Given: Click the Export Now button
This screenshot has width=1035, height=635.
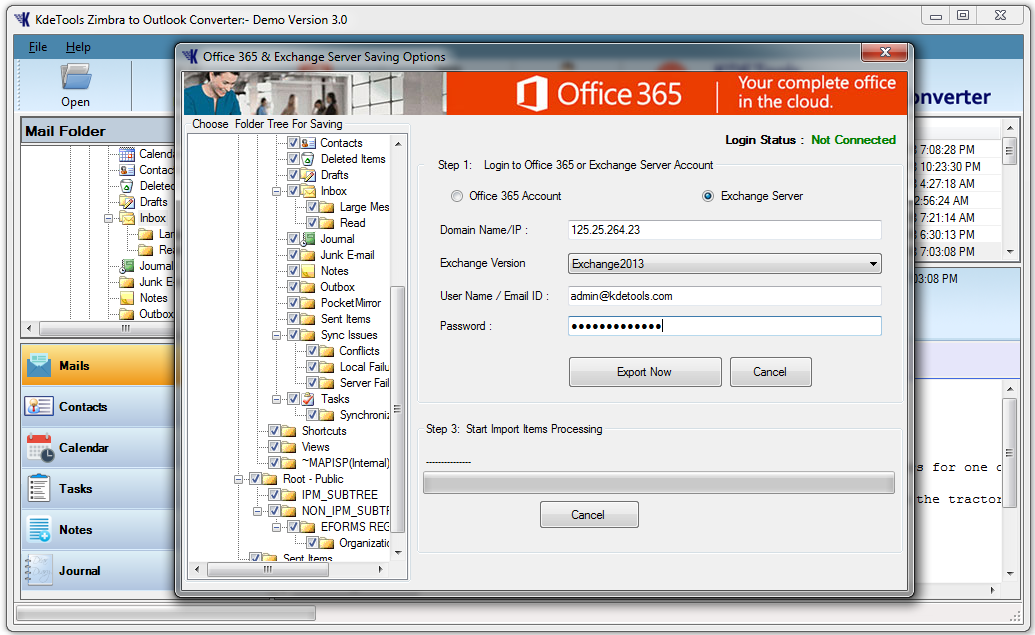Looking at the screenshot, I should click(x=645, y=372).
